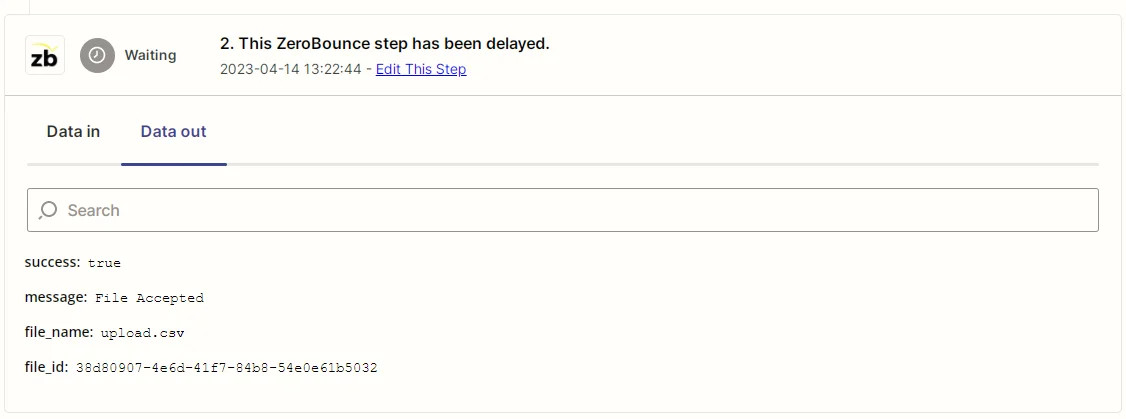Screen dimensions: 1126x419
Task: Click the ZeroBounce step delayed title
Action: click(x=393, y=43)
